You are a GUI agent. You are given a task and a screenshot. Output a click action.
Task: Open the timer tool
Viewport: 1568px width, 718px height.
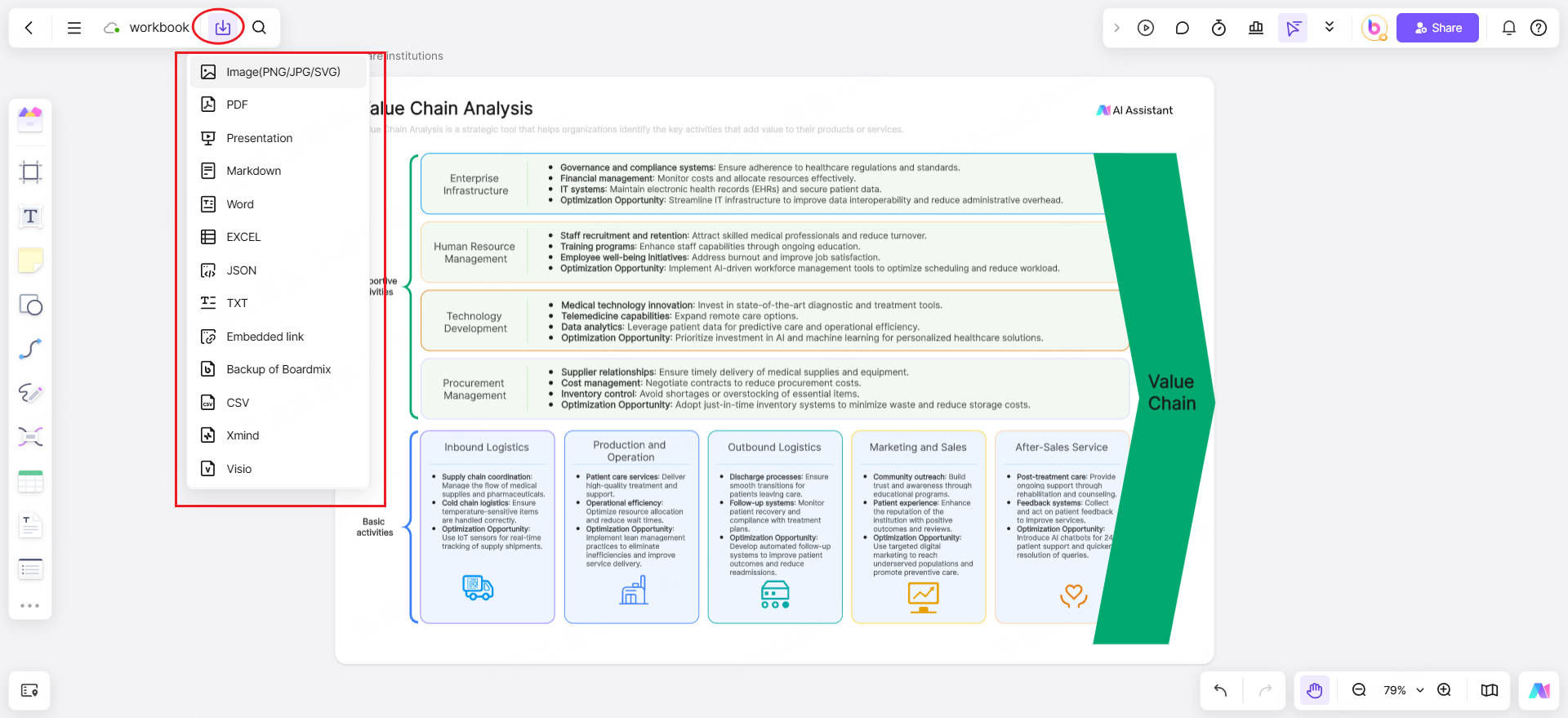[x=1218, y=28]
